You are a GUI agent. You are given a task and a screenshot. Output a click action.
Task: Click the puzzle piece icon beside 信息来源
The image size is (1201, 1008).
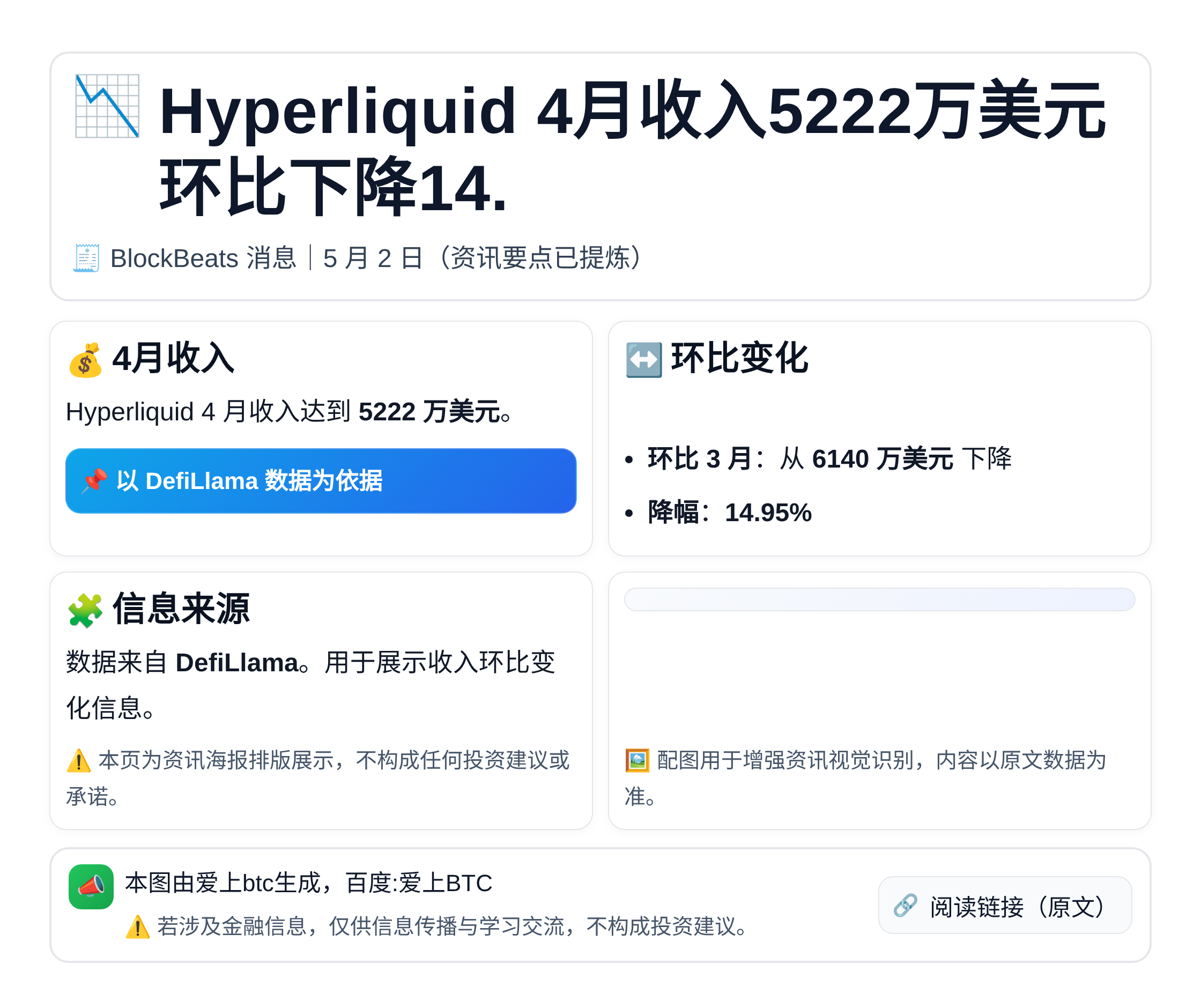click(85, 610)
